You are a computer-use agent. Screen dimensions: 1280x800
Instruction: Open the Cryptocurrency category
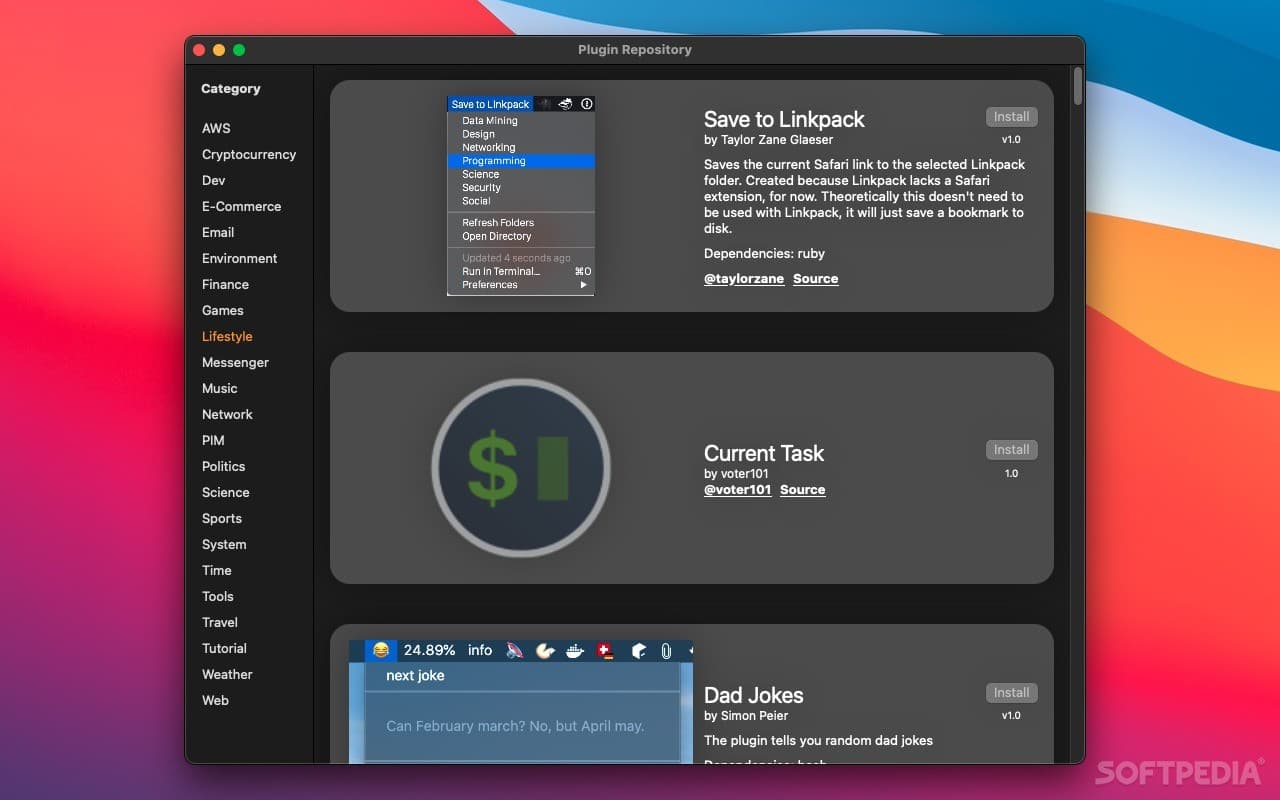click(x=249, y=154)
